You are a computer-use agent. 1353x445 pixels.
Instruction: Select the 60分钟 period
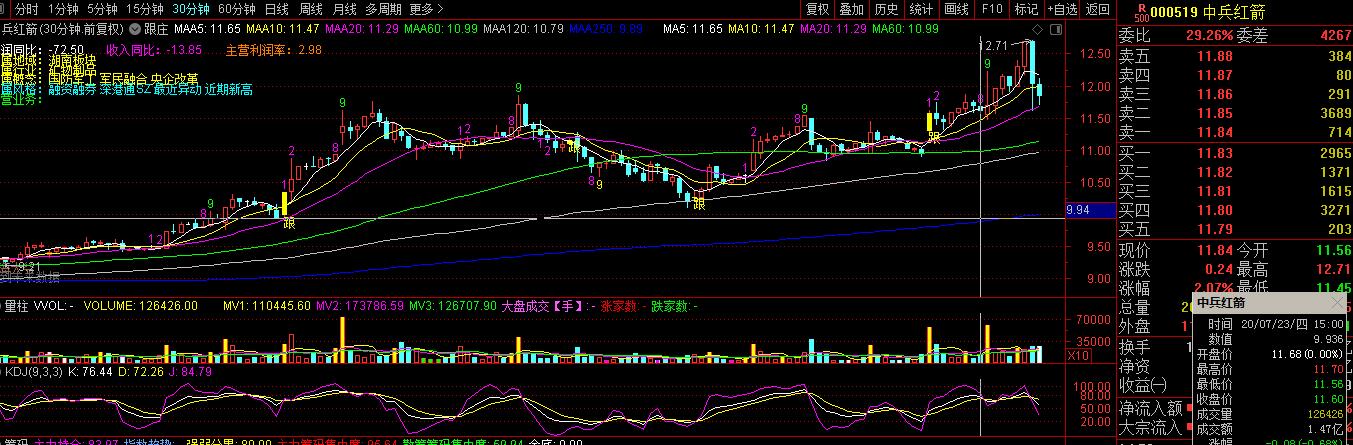click(x=237, y=9)
